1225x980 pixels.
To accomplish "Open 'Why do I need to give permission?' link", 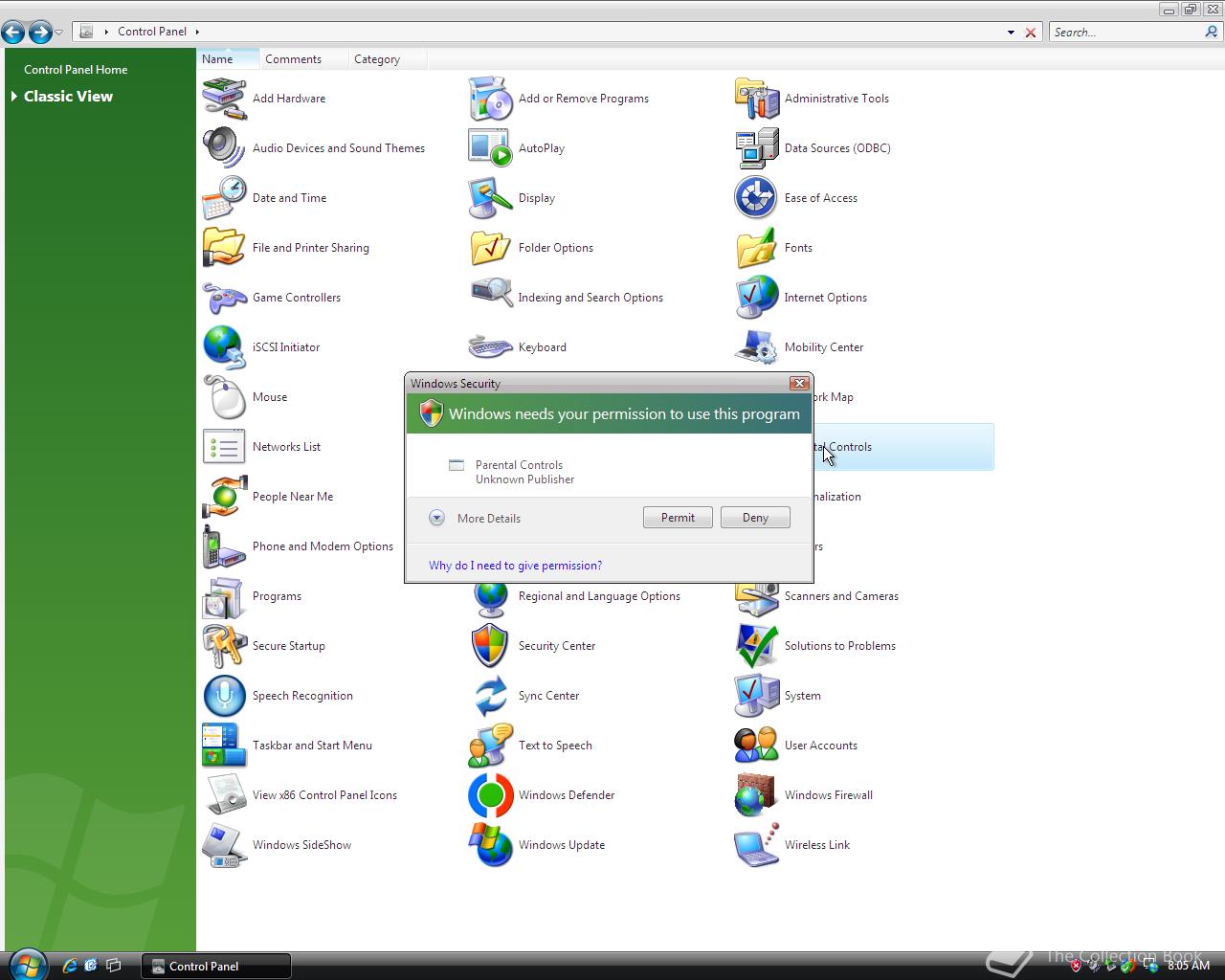I will click(x=515, y=566).
